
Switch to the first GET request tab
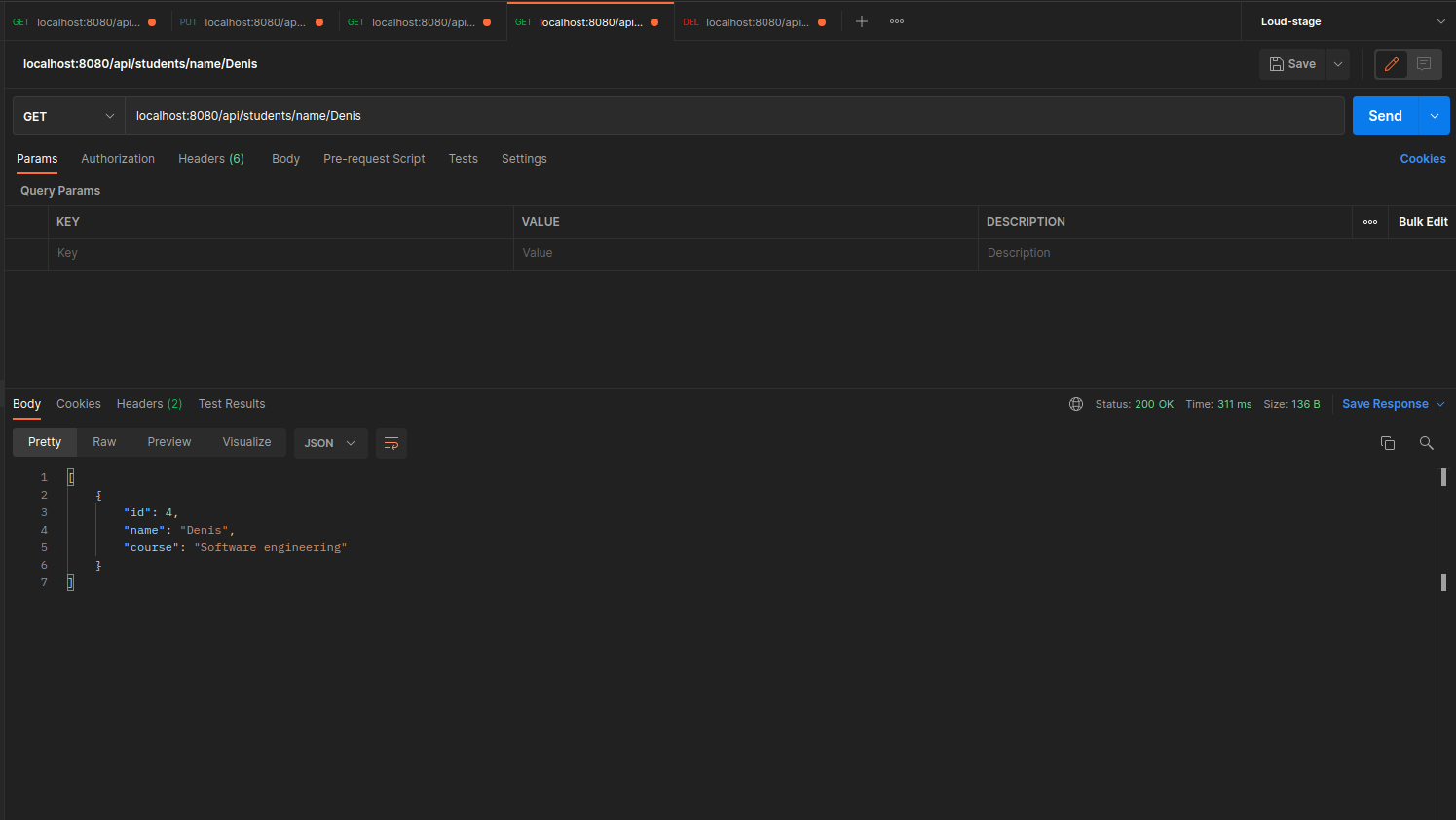click(88, 21)
